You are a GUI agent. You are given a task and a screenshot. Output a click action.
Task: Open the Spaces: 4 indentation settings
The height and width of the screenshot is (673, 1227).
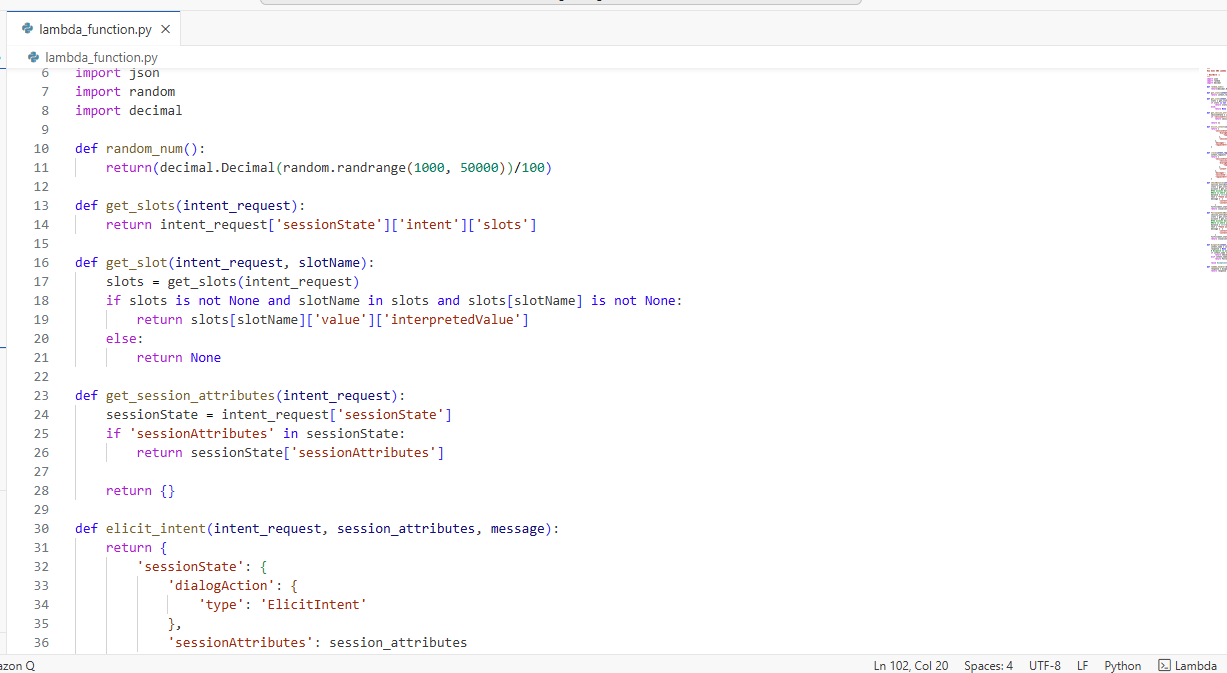[988, 665]
